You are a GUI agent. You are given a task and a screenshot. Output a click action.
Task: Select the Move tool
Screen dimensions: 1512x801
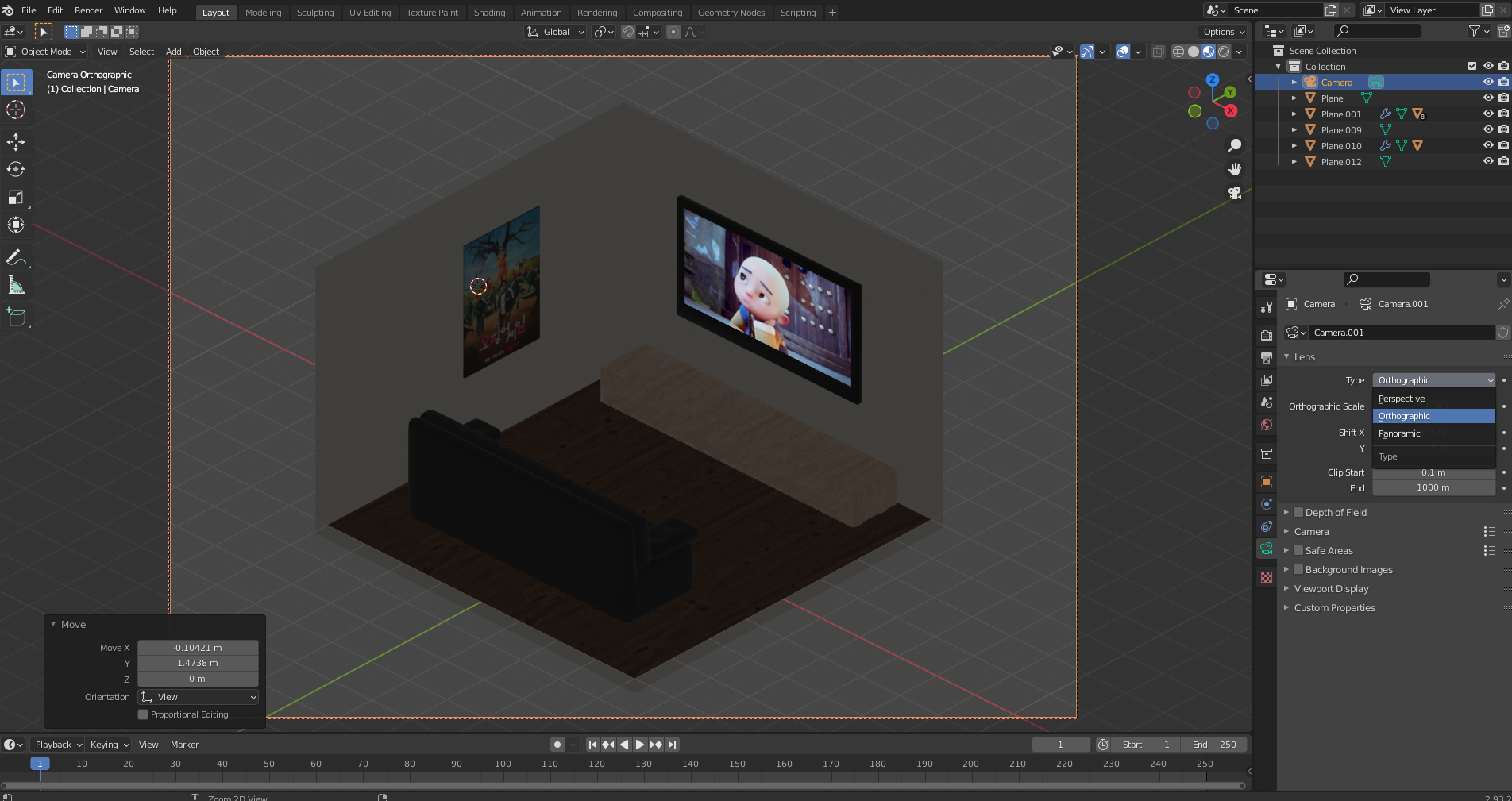click(16, 142)
